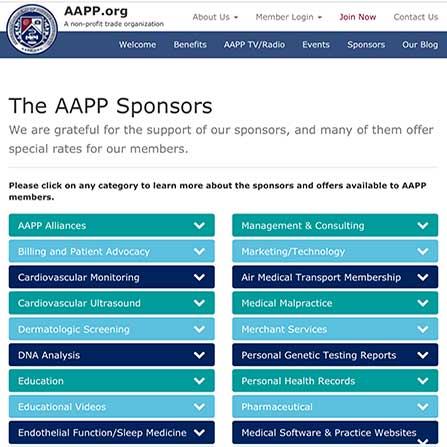Screen dimensions: 447x447
Task: Select Events in the navigation bar
Action: [316, 45]
